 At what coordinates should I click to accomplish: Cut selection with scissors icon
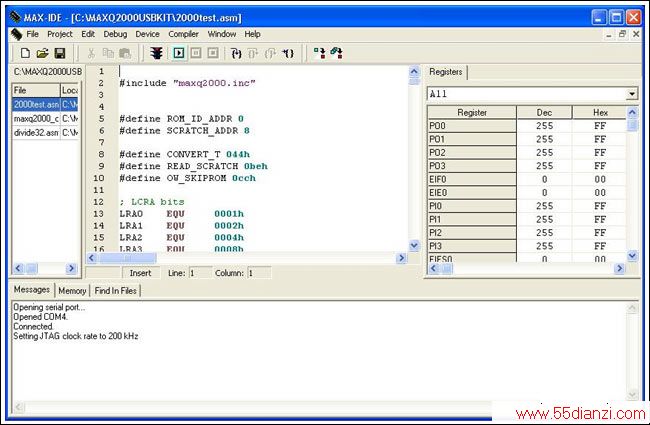[91, 53]
